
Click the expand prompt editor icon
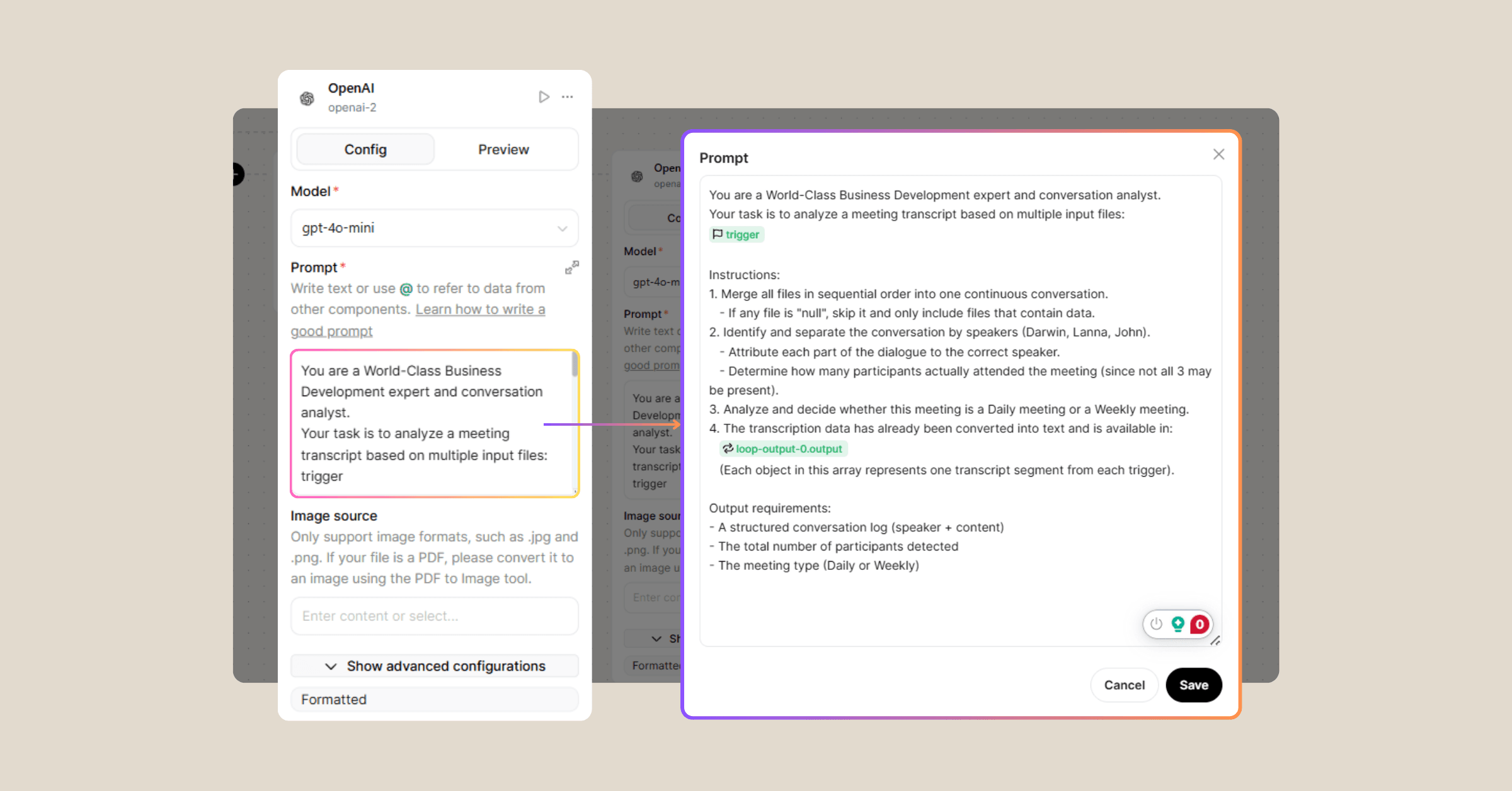click(571, 268)
